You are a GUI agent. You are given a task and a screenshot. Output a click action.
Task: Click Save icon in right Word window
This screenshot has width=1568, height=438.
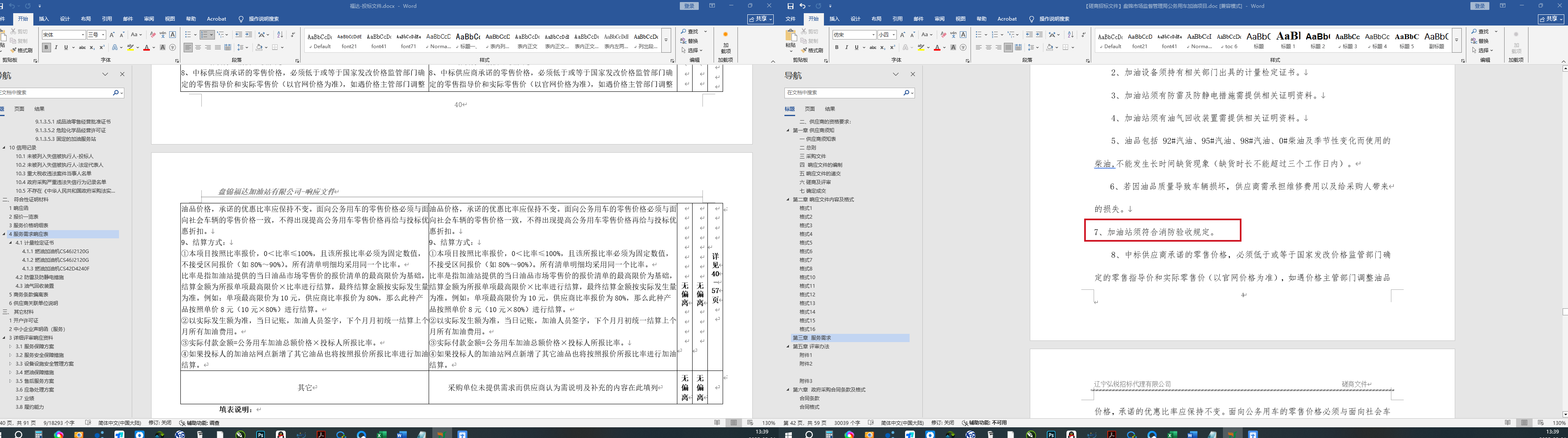[x=790, y=6]
